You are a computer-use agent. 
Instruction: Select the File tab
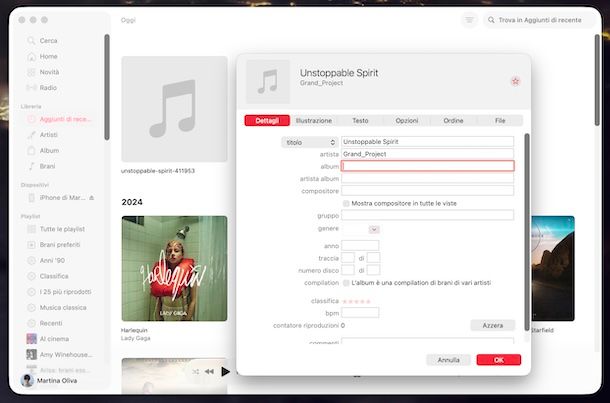pos(499,120)
